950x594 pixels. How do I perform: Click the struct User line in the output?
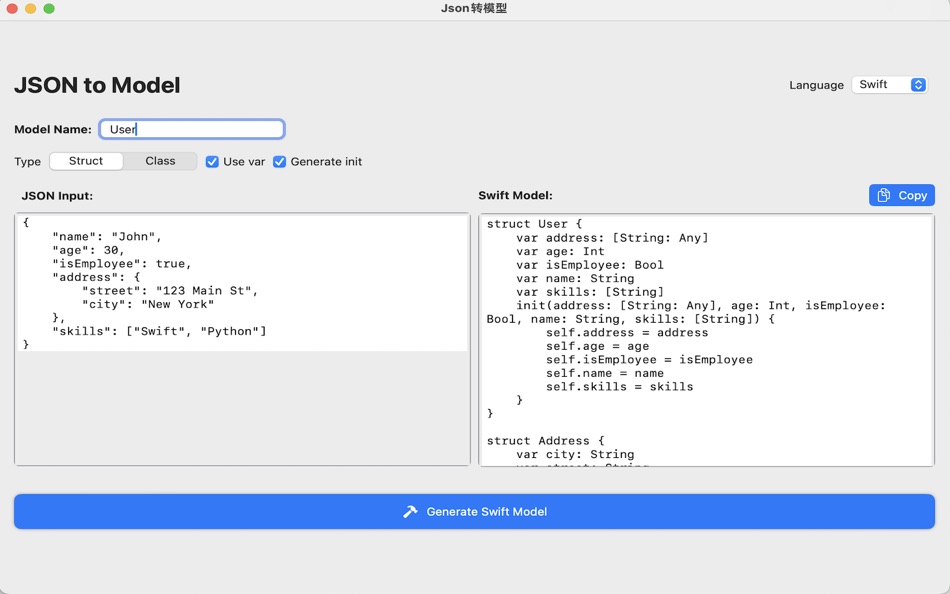527,223
